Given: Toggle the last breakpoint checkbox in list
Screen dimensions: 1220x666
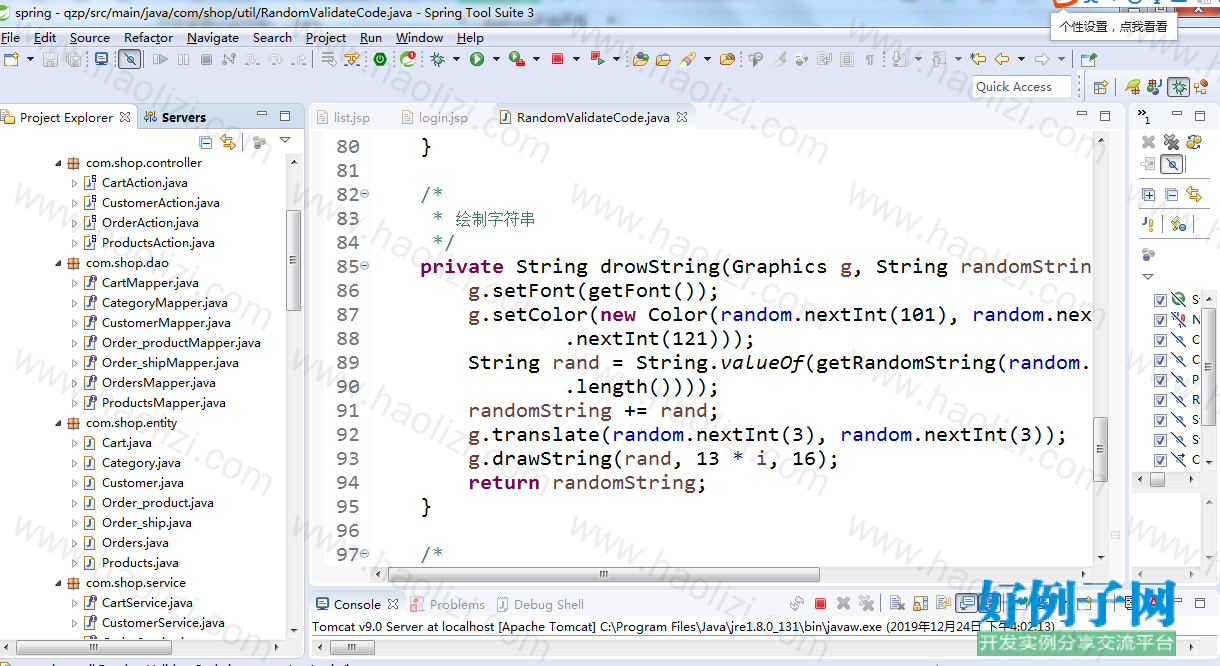Looking at the screenshot, I should pyautogui.click(x=1160, y=460).
